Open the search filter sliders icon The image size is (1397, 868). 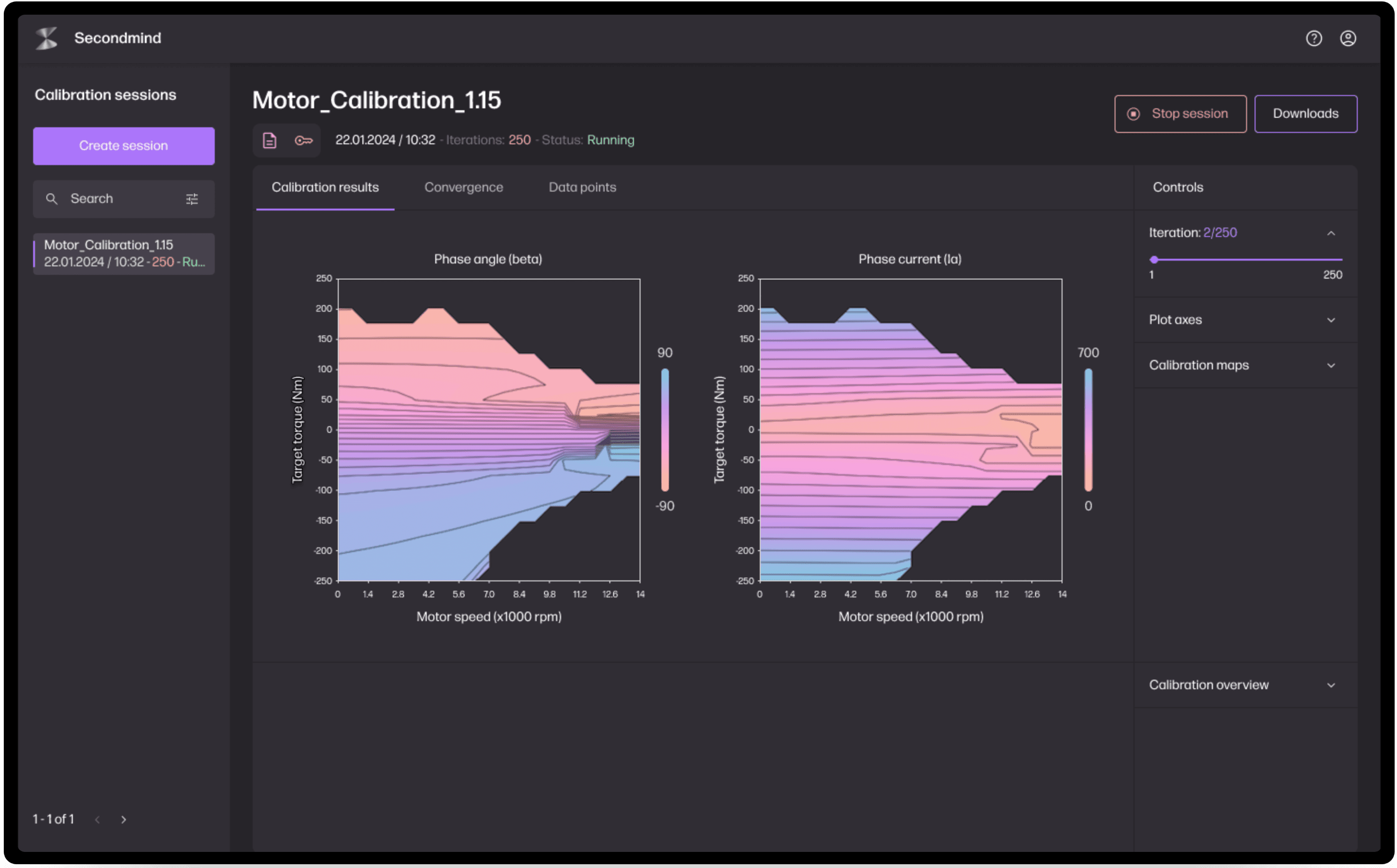[192, 199]
